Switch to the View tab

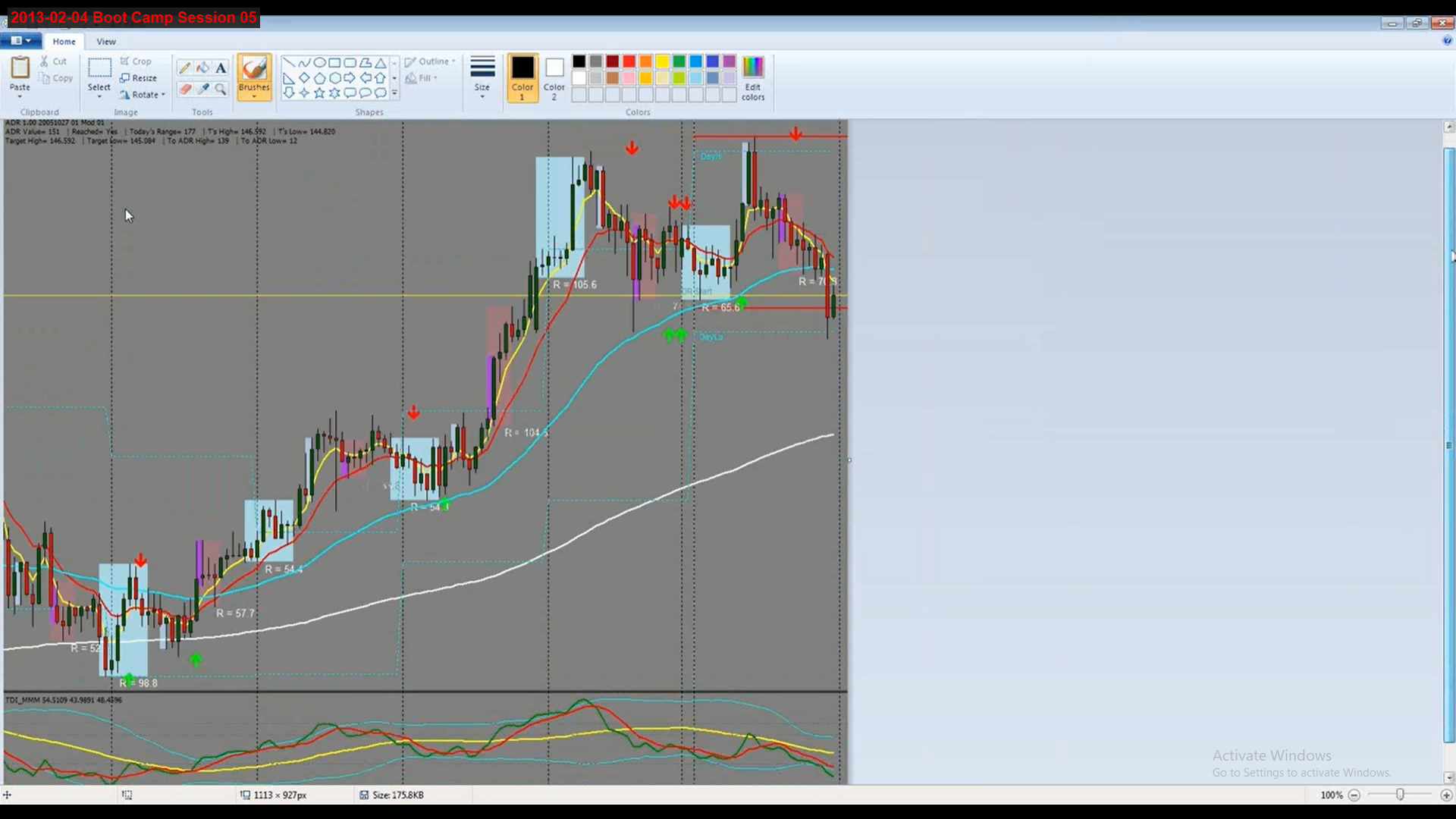click(x=106, y=42)
